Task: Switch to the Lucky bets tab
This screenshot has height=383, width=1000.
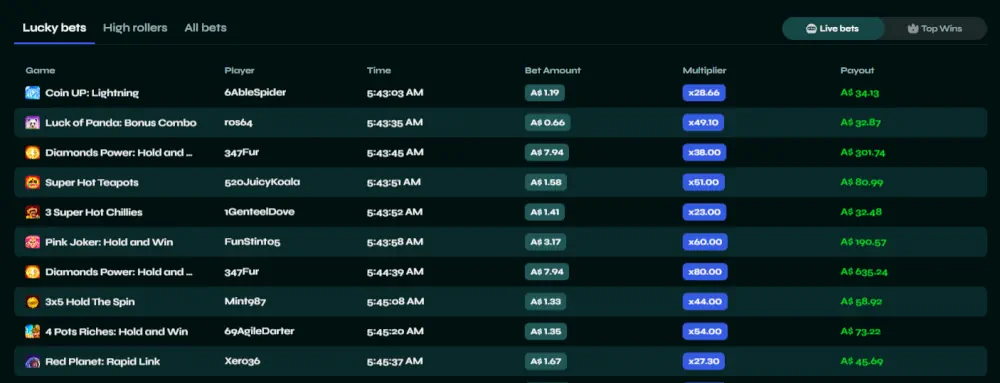Action: (54, 28)
